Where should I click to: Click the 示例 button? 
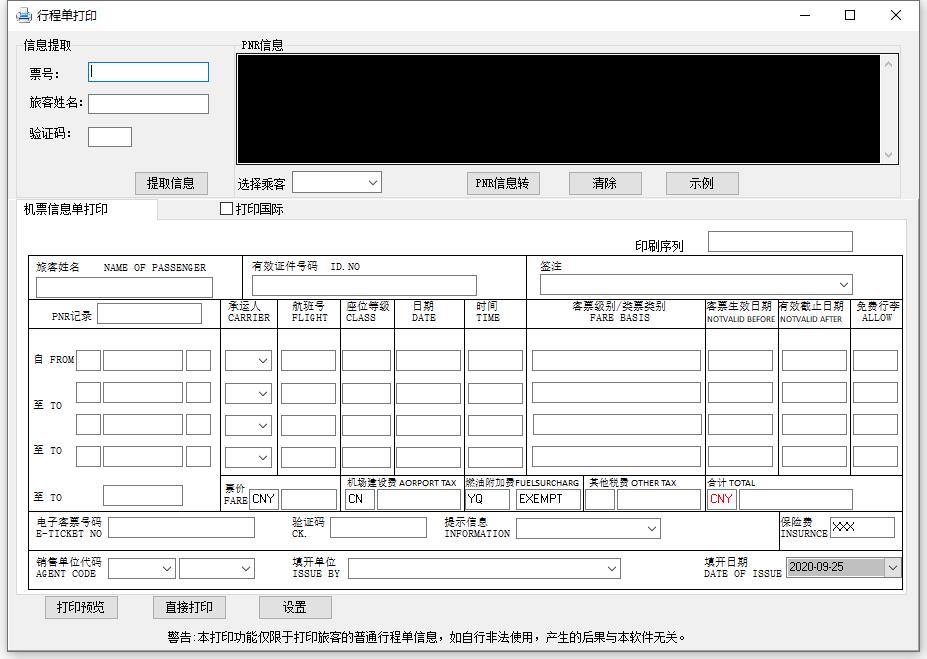coord(702,183)
